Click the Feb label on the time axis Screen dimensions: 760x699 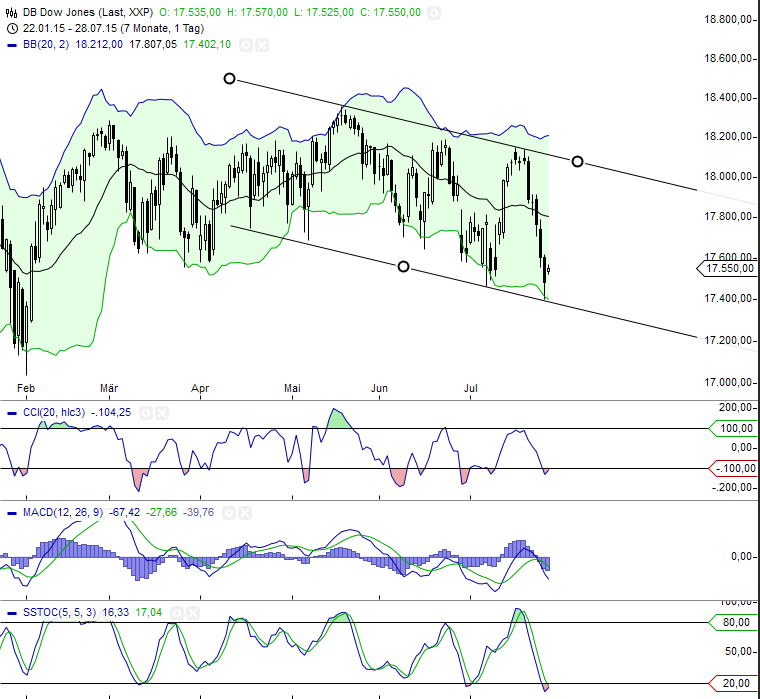point(26,388)
